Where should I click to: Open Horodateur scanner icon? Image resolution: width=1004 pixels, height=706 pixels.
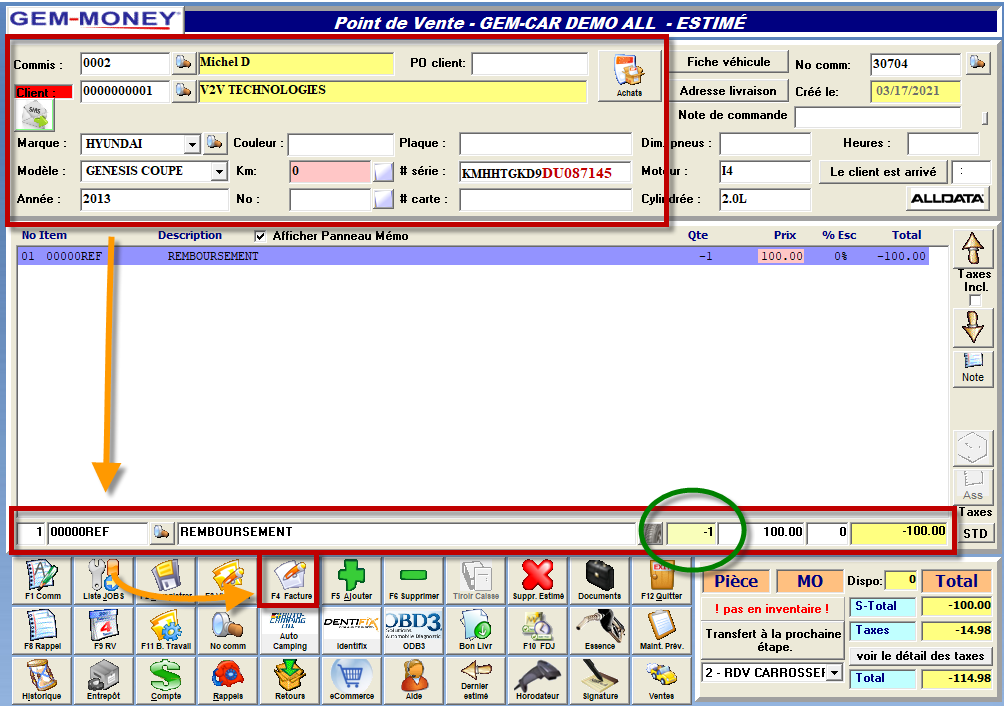[538, 679]
